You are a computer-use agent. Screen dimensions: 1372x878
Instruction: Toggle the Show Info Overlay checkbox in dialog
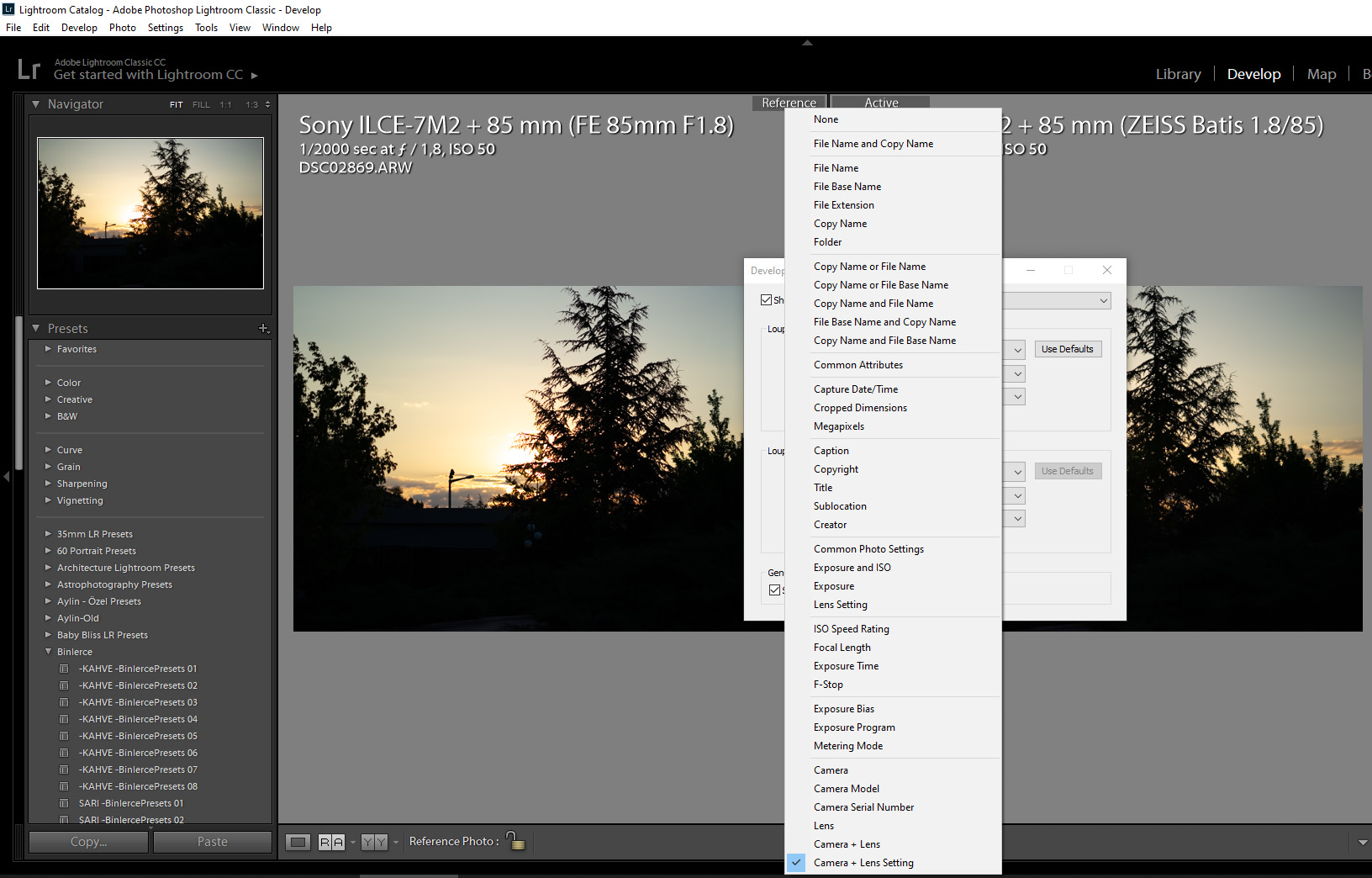click(x=766, y=300)
